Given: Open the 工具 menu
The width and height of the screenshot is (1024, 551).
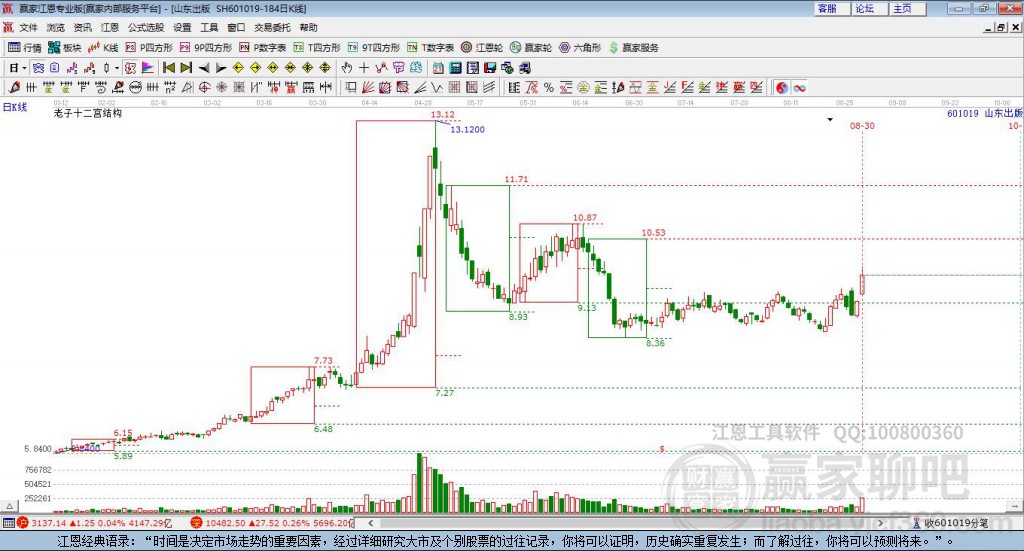Looking at the screenshot, I should (209, 27).
